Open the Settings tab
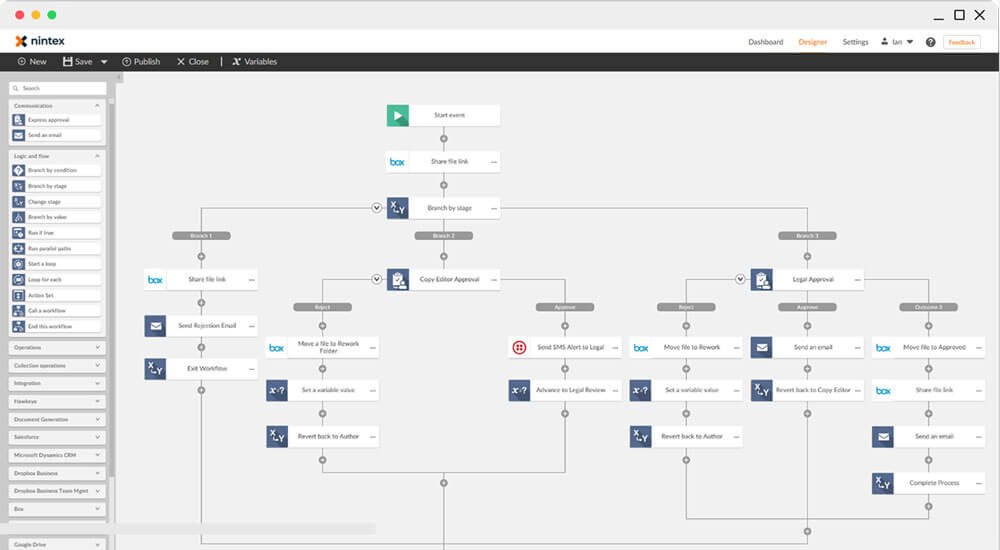1000x550 pixels. (x=855, y=42)
